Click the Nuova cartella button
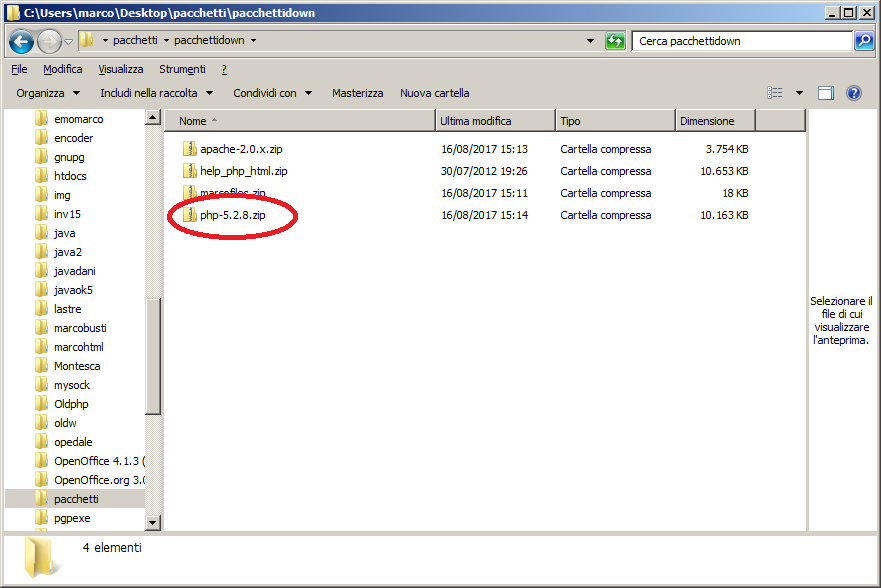The width and height of the screenshot is (881, 588). (434, 93)
